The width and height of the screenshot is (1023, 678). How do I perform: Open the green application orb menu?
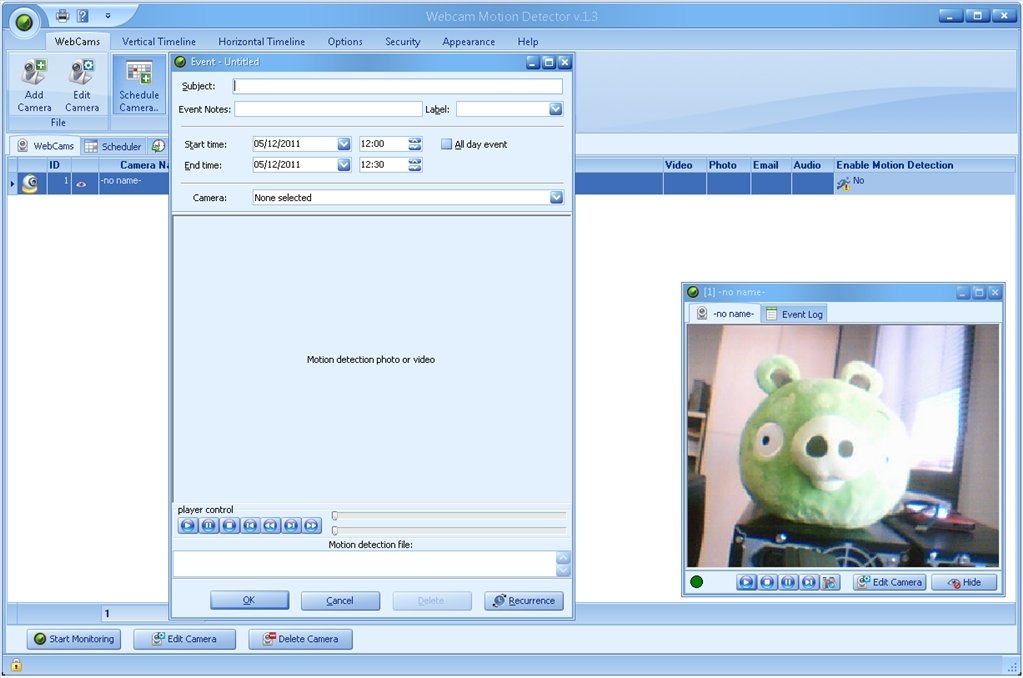tap(24, 22)
